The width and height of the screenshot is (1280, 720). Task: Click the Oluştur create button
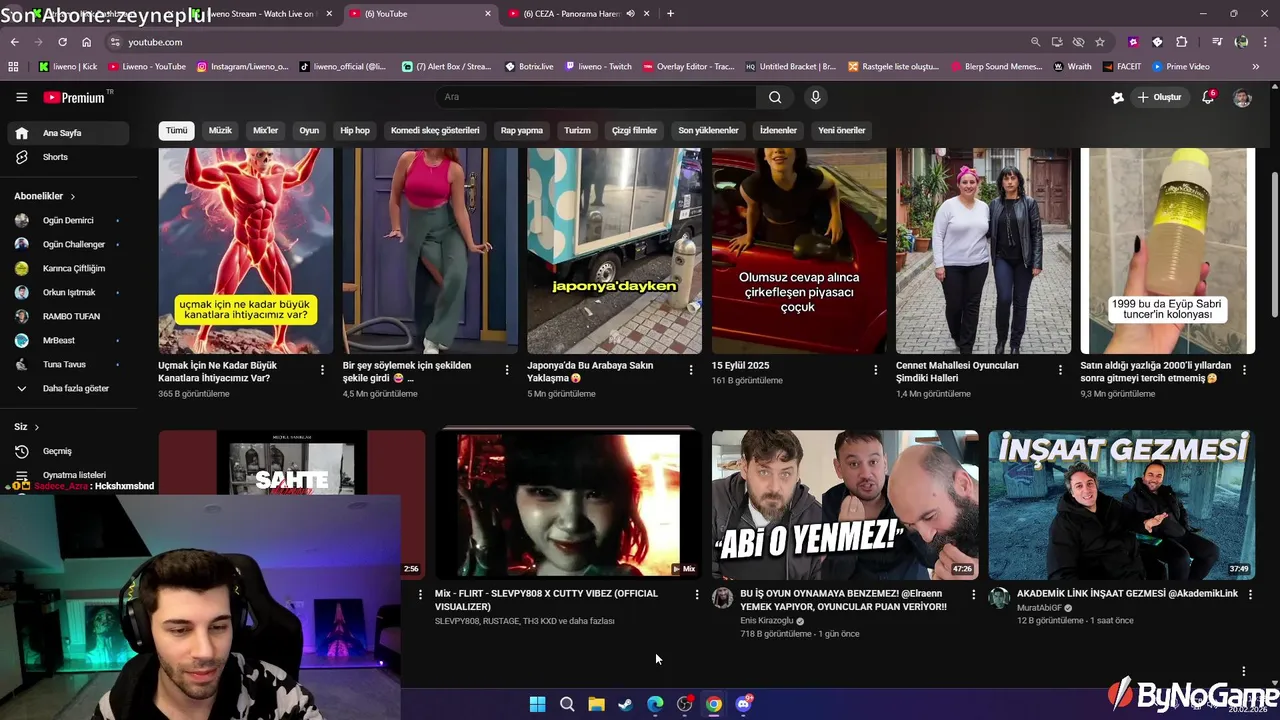coord(1160,97)
